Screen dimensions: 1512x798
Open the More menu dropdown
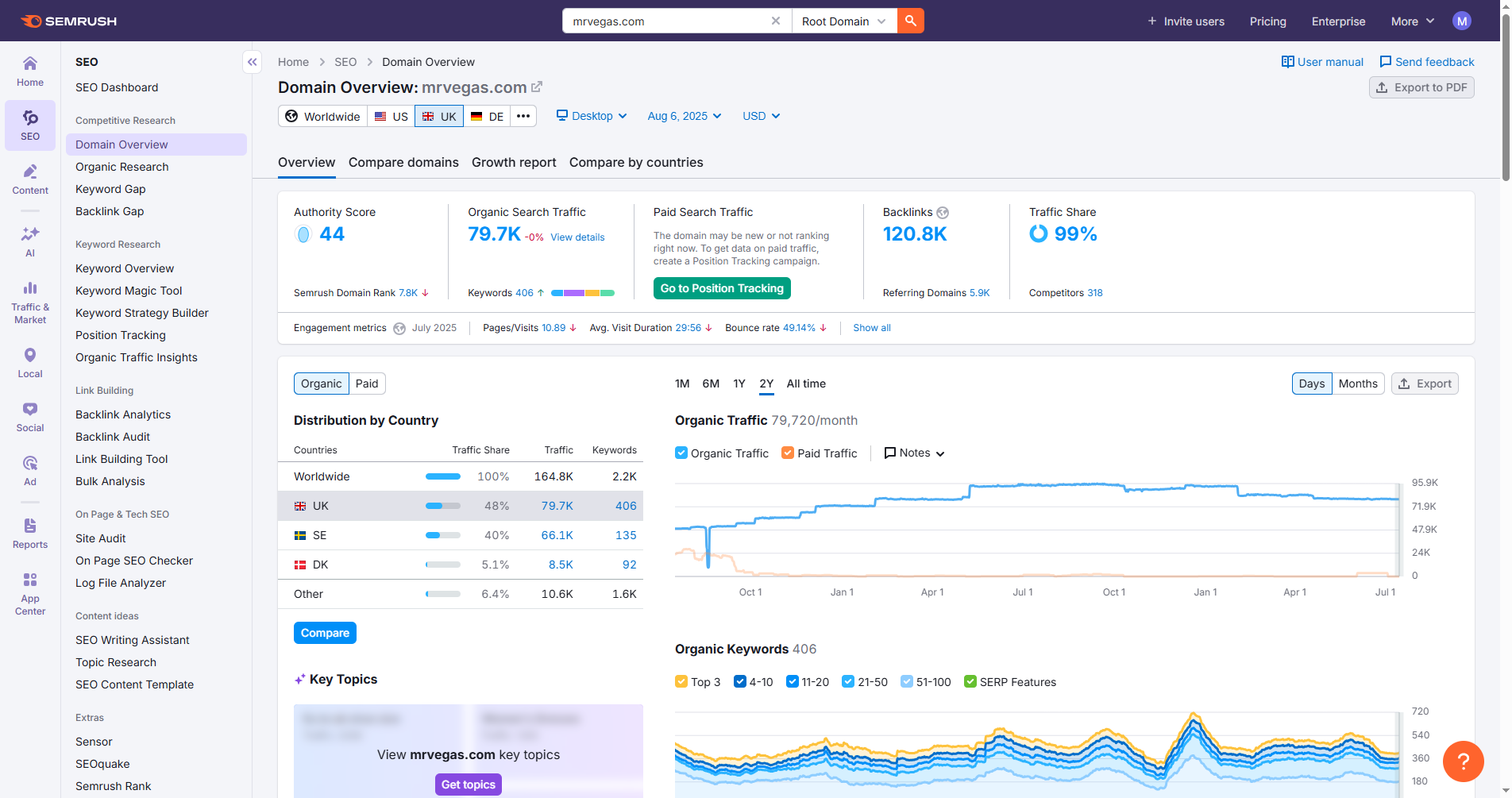point(1413,21)
